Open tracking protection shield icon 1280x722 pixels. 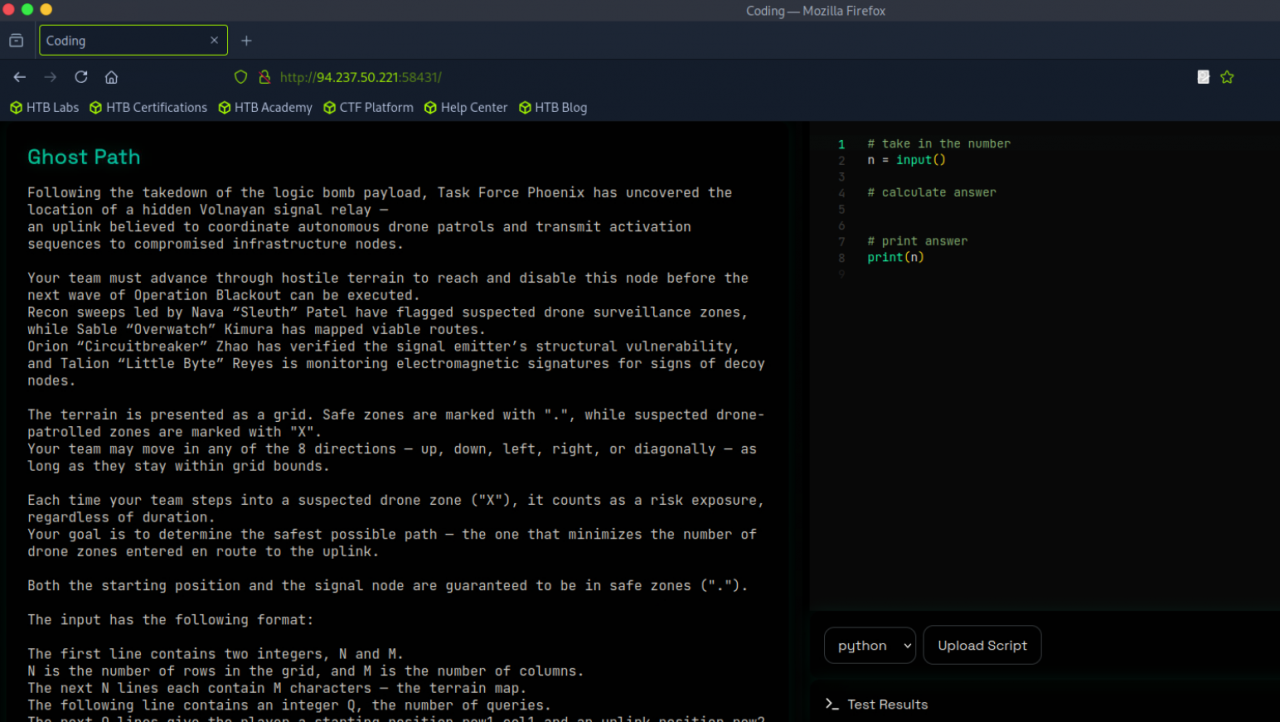tap(240, 77)
